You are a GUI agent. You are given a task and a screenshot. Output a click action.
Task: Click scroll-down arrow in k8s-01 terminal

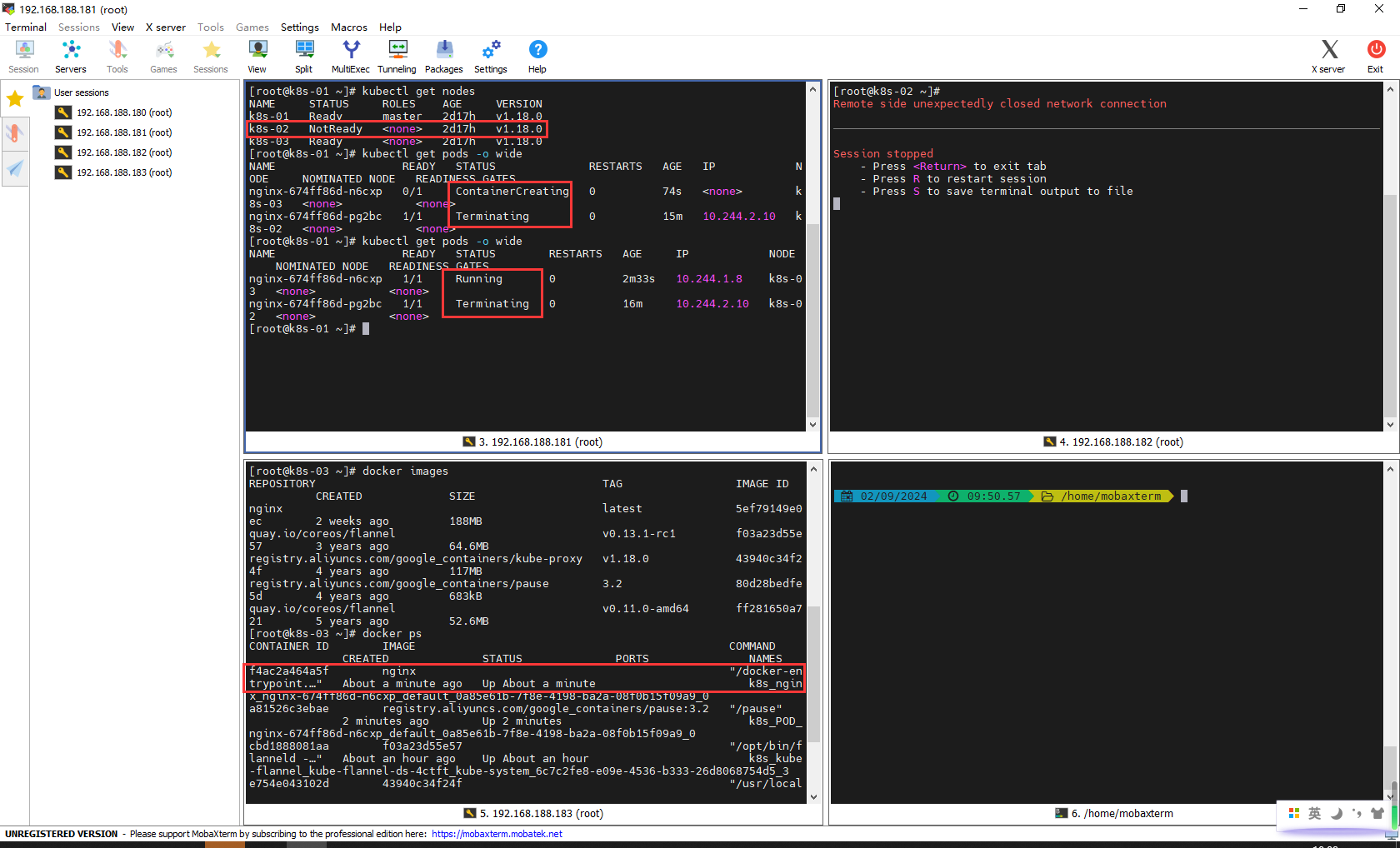click(x=812, y=425)
